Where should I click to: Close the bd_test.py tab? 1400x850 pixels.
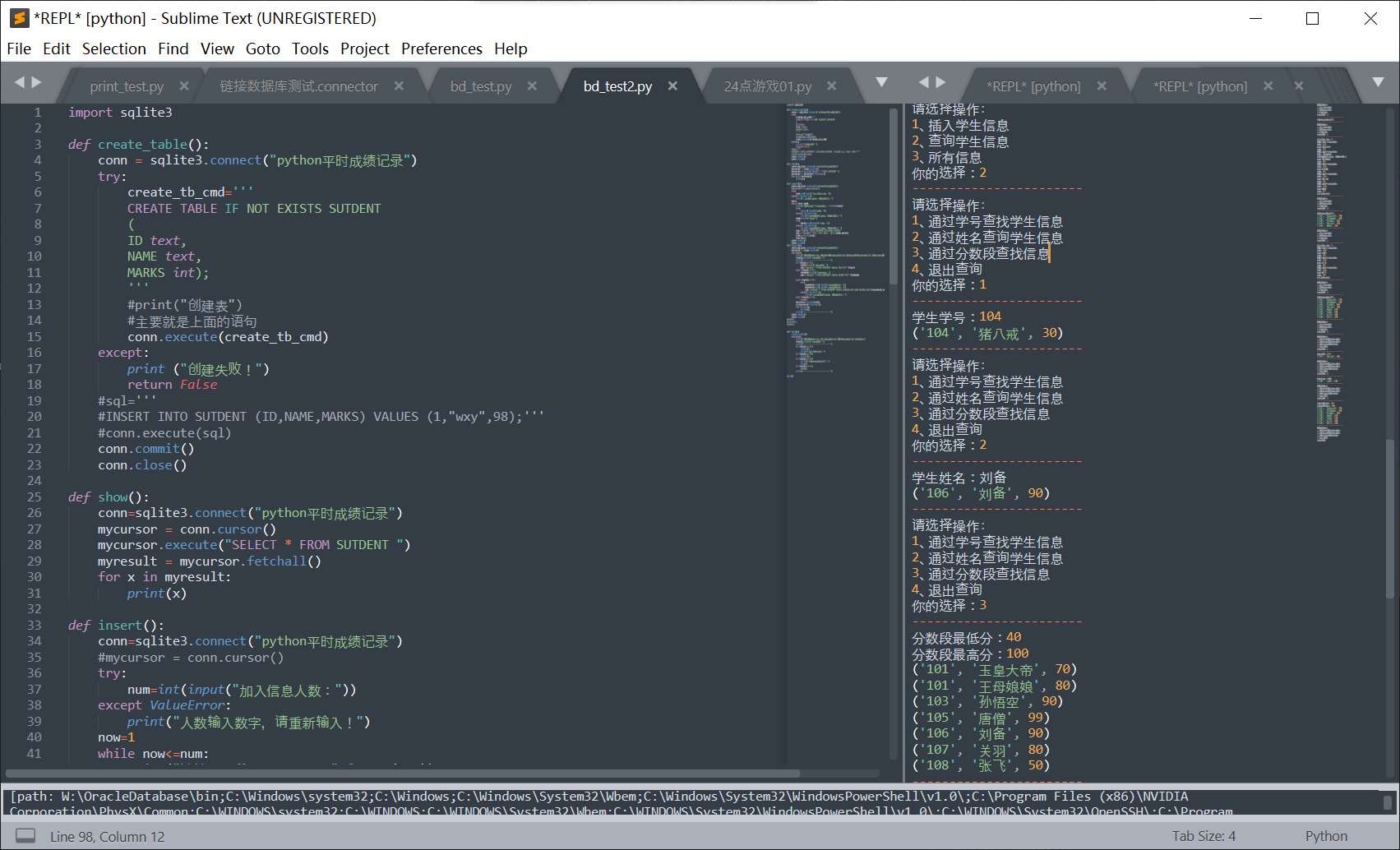click(x=532, y=85)
